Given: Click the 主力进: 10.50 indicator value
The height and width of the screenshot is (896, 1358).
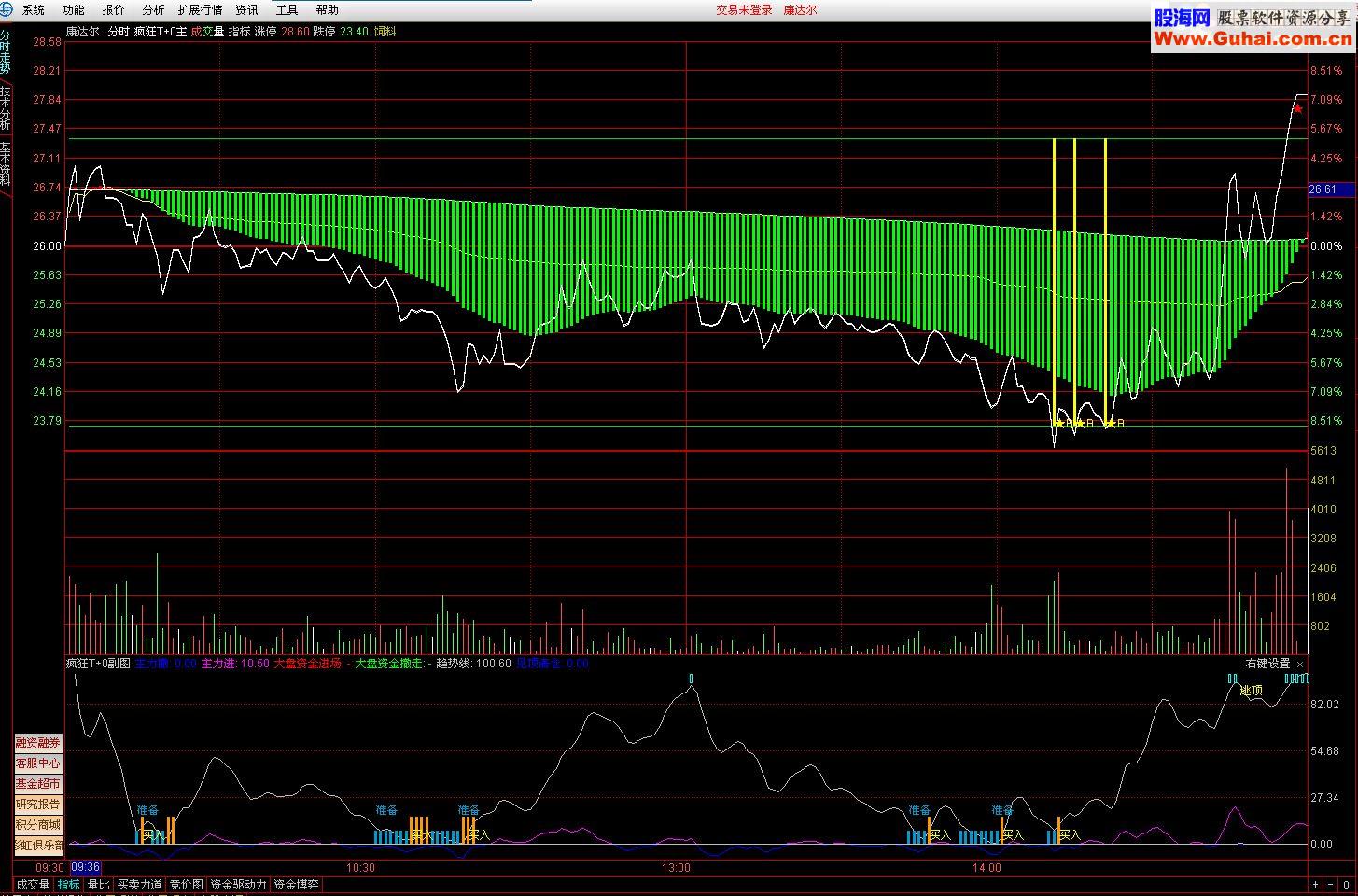Looking at the screenshot, I should click(235, 664).
